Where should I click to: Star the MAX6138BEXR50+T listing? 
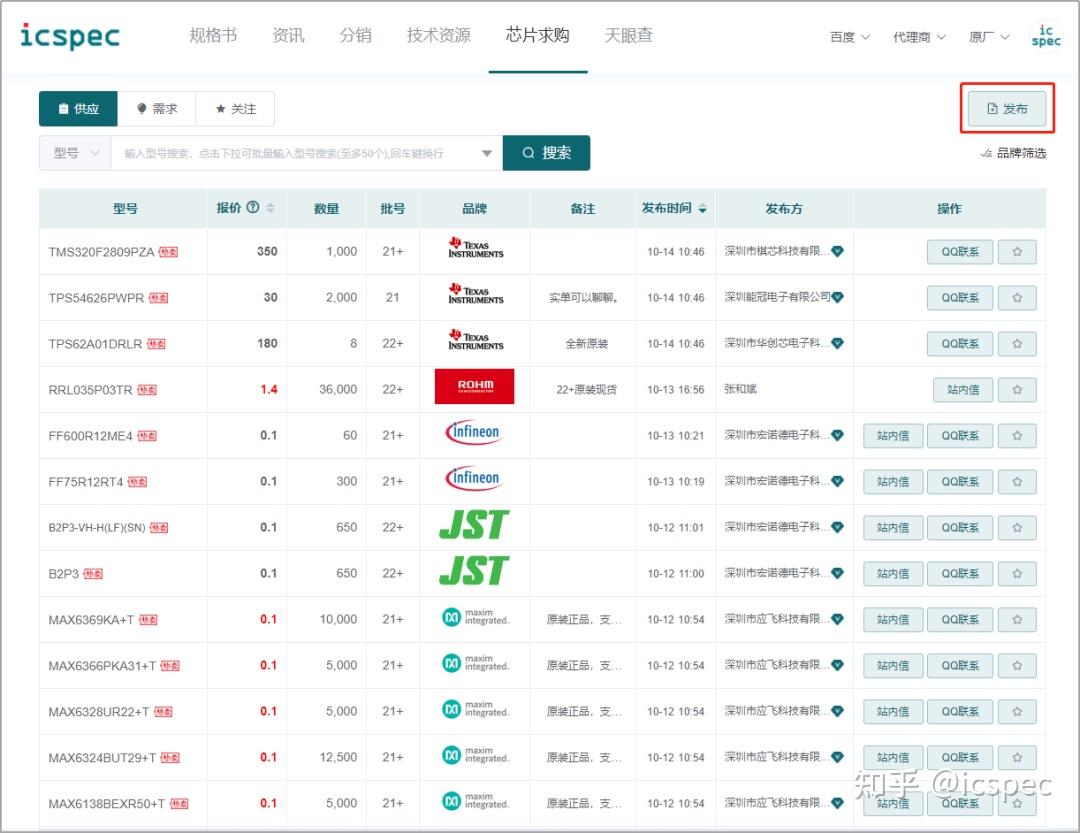pos(1017,803)
